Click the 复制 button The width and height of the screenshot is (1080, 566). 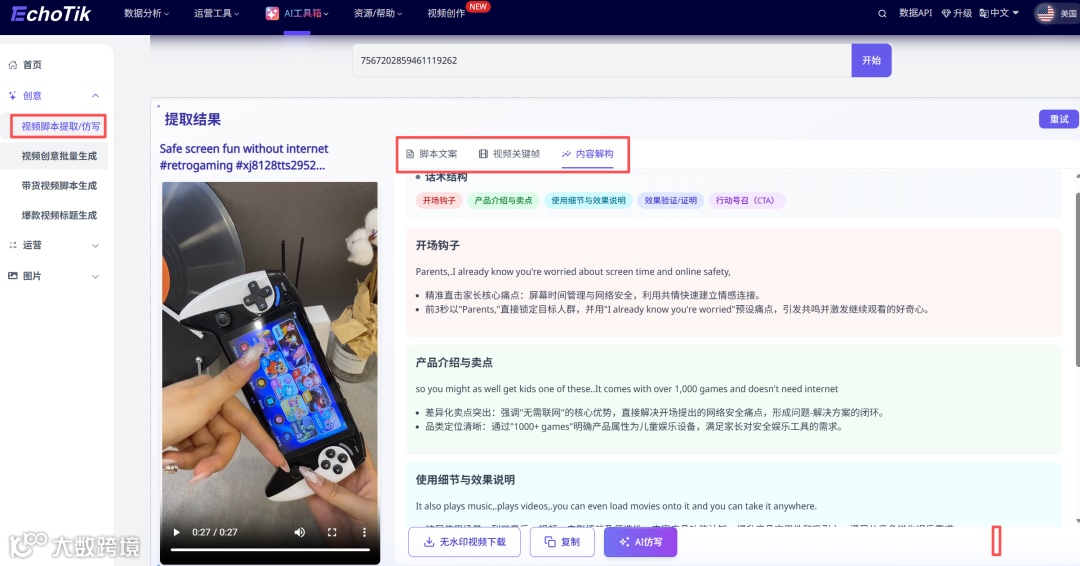562,542
